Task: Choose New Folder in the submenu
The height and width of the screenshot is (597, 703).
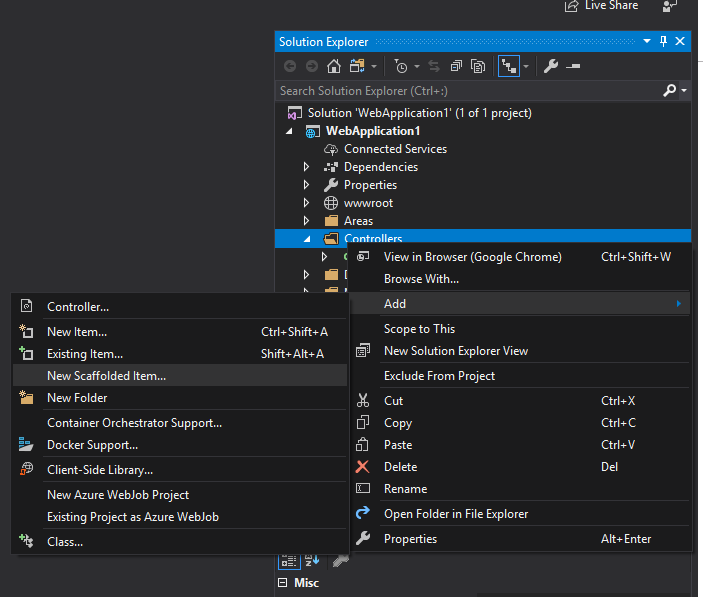Action: 180,398
